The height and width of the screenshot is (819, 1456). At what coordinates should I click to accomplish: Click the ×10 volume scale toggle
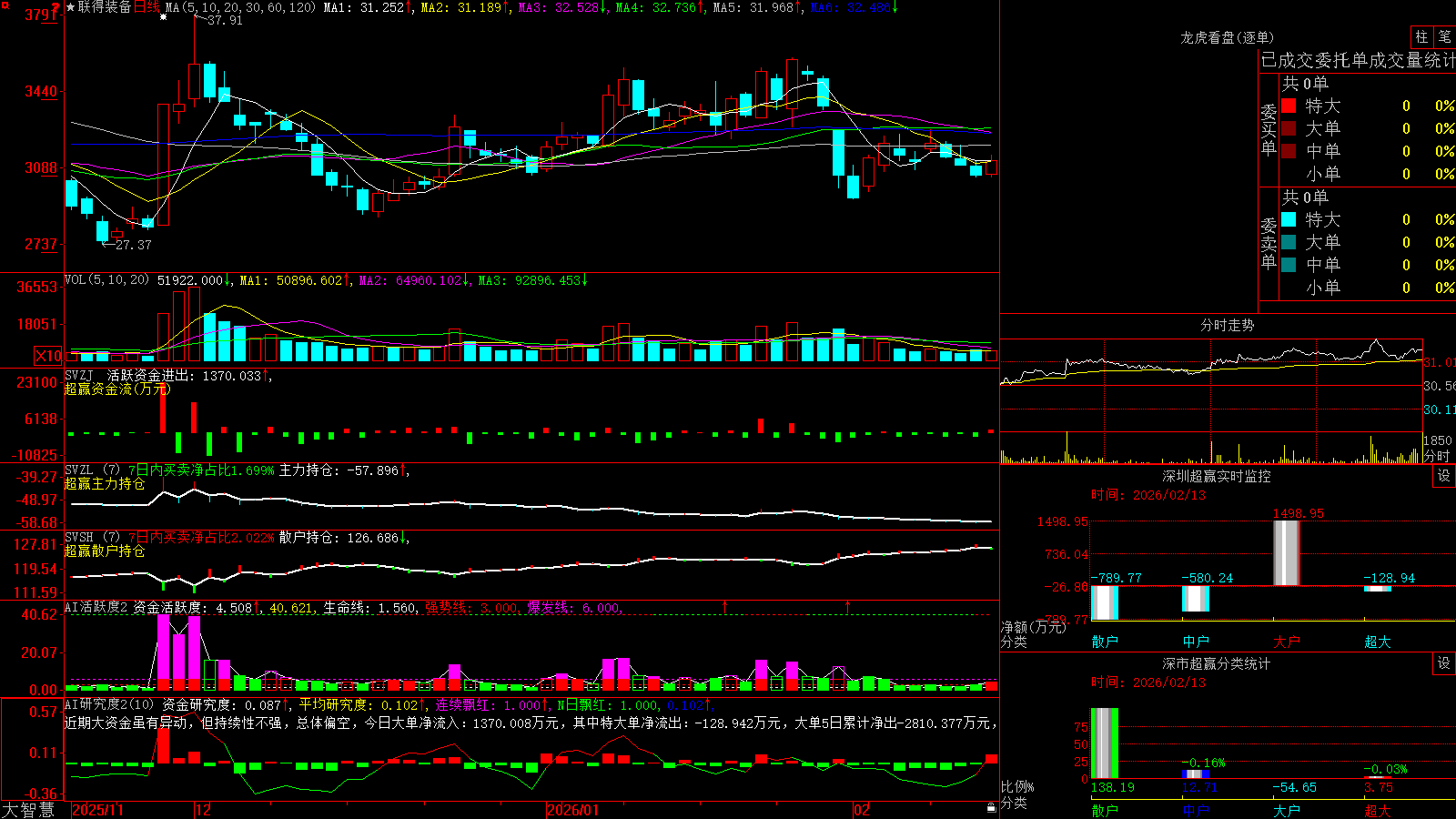click(x=48, y=356)
